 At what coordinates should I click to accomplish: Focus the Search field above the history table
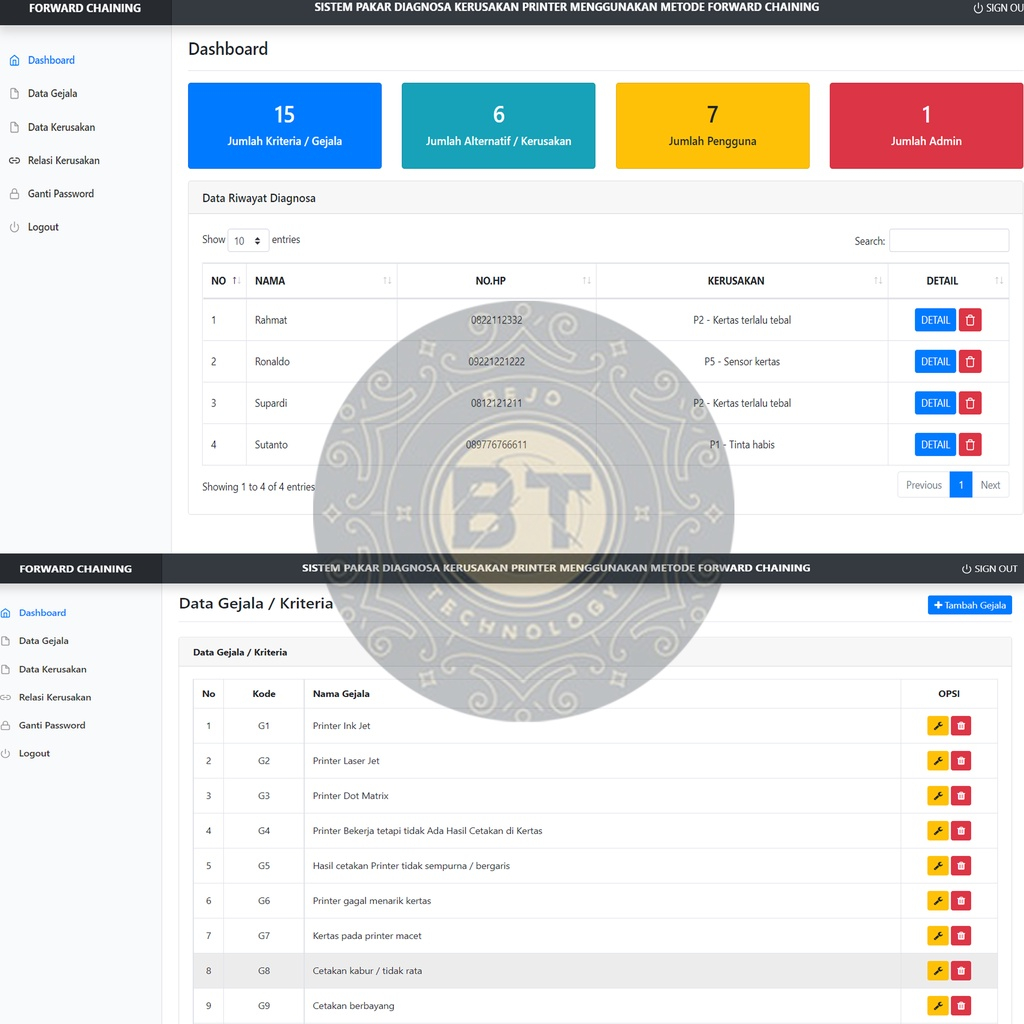pyautogui.click(x=948, y=241)
